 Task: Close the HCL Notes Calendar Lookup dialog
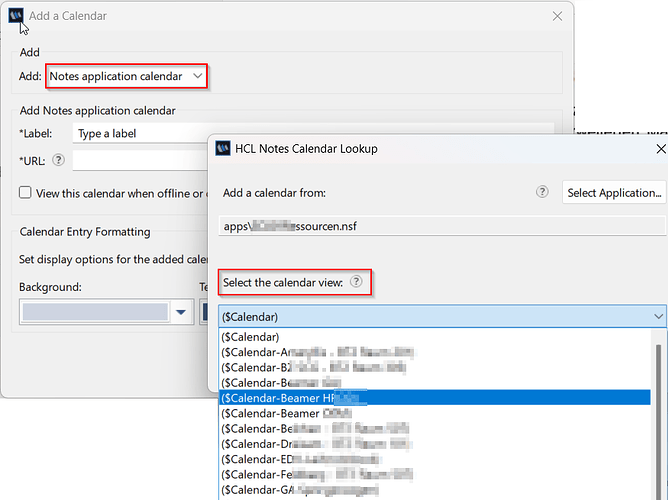tap(661, 149)
